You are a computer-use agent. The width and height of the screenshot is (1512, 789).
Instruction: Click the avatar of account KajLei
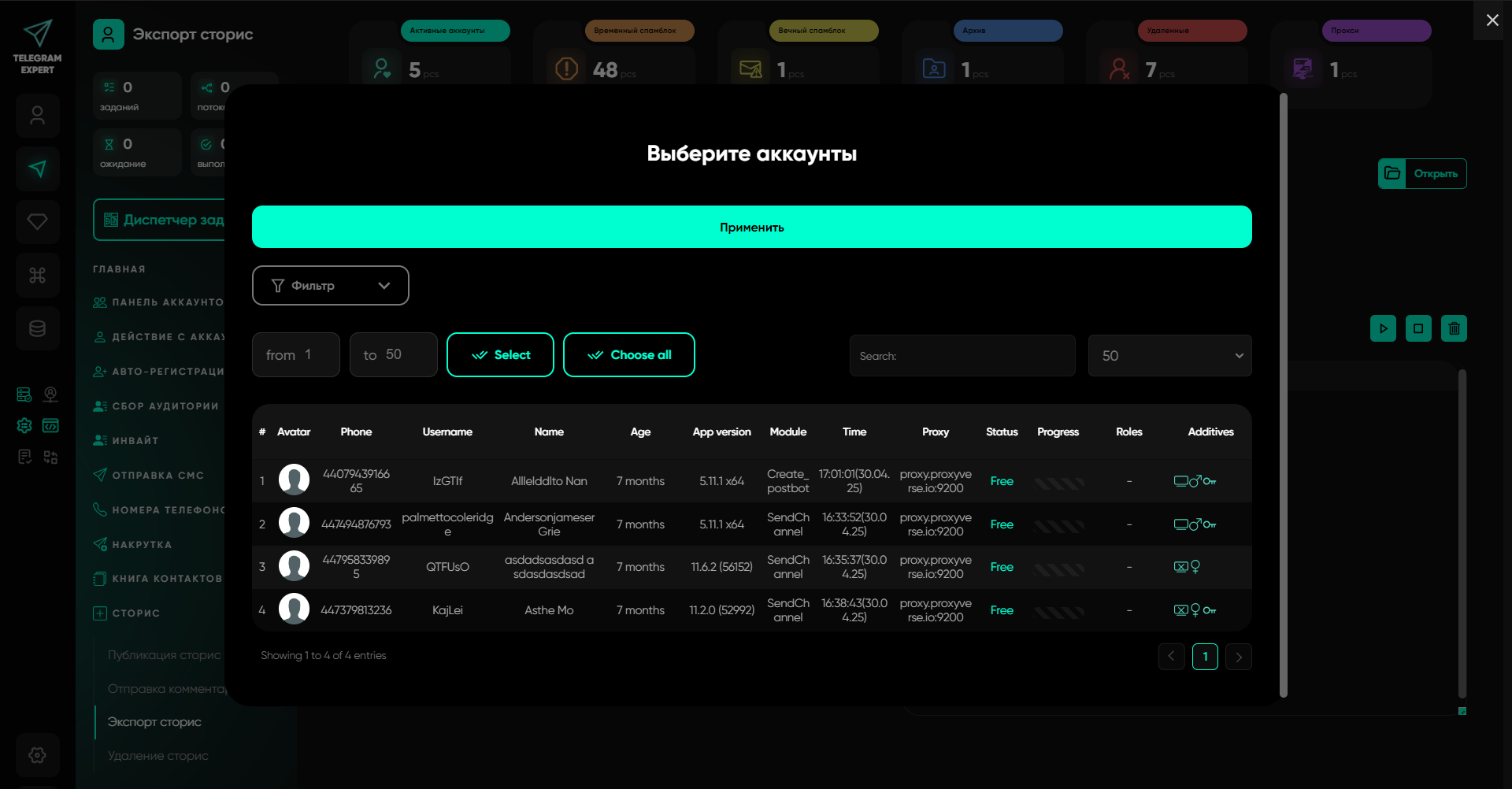coord(294,609)
